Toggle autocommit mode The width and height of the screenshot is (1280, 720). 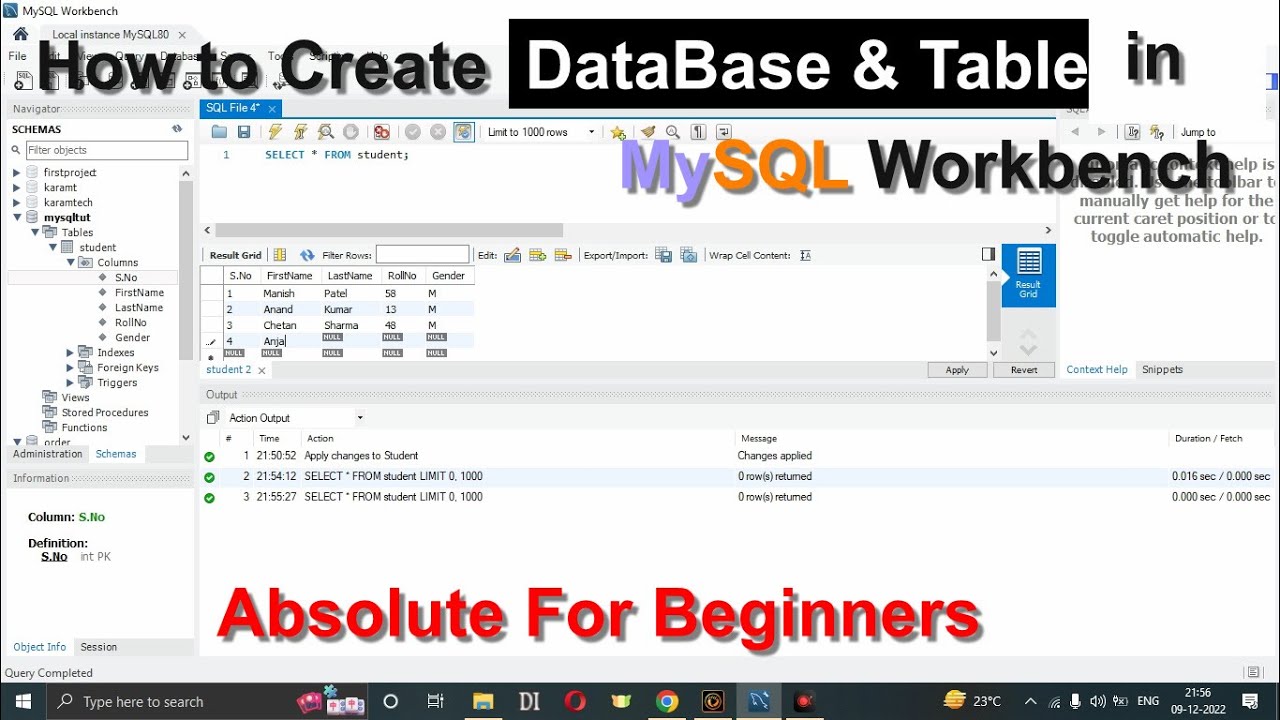click(463, 132)
